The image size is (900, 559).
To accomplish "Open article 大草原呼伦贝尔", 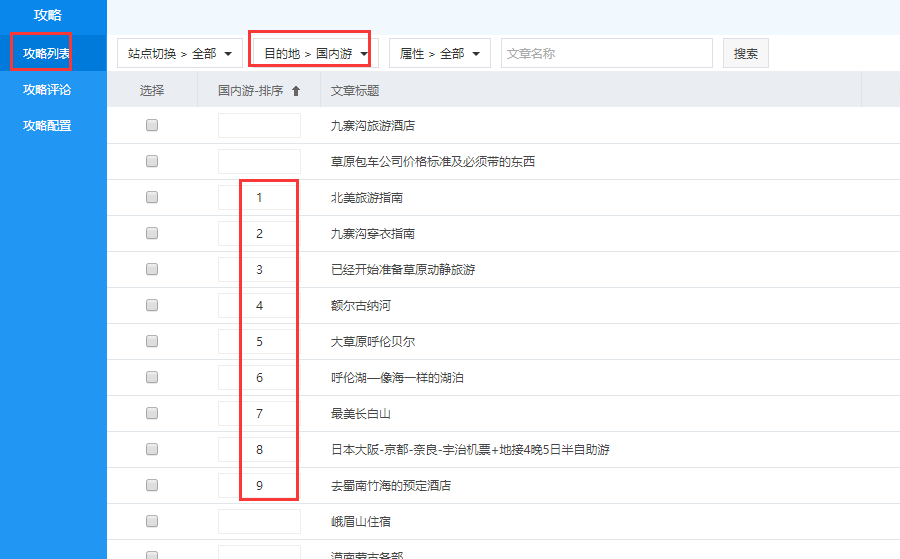I will coord(373,342).
